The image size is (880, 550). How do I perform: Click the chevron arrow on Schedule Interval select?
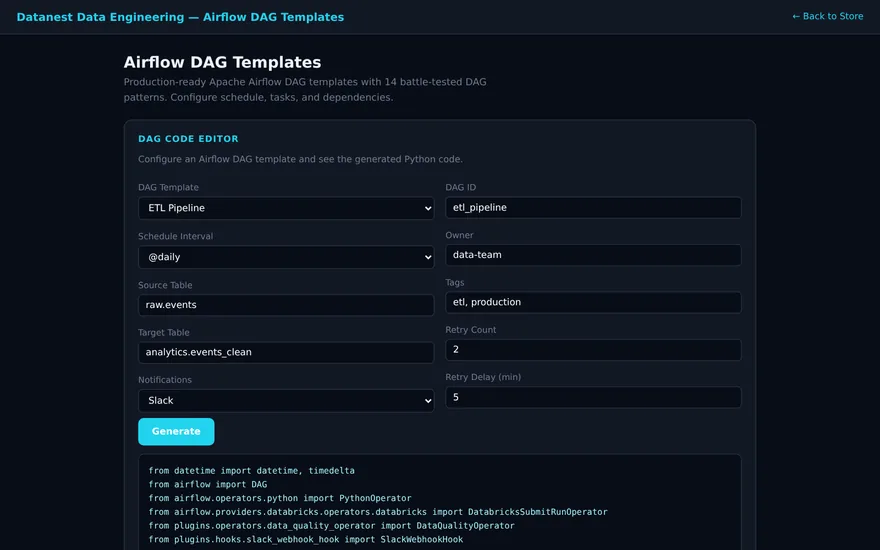tap(428, 257)
